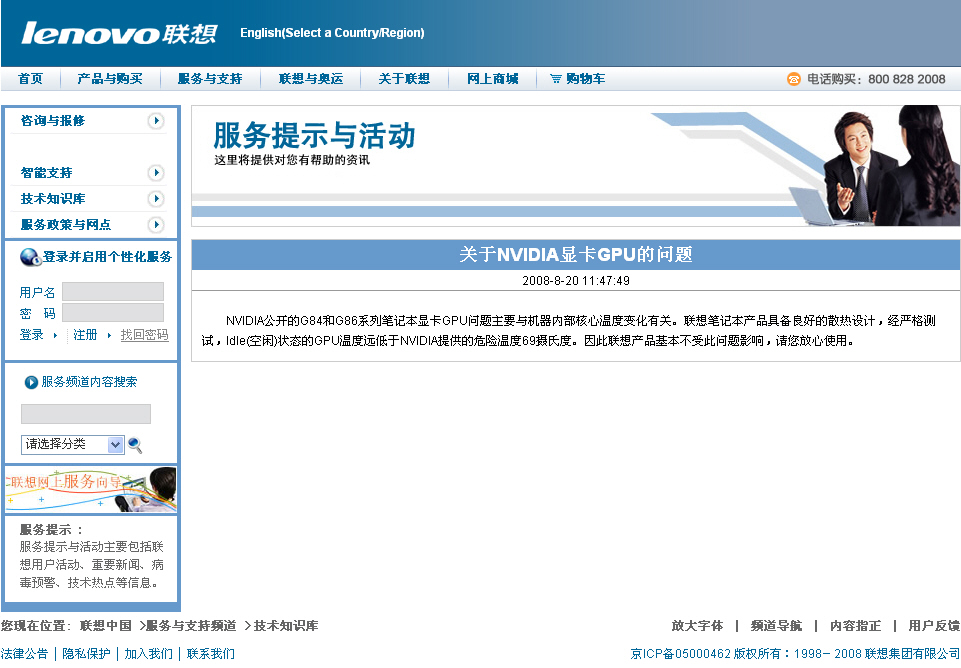
Task: Click the article title 关于NVIDIA显卡GPU的问题
Action: pyautogui.click(x=575, y=254)
